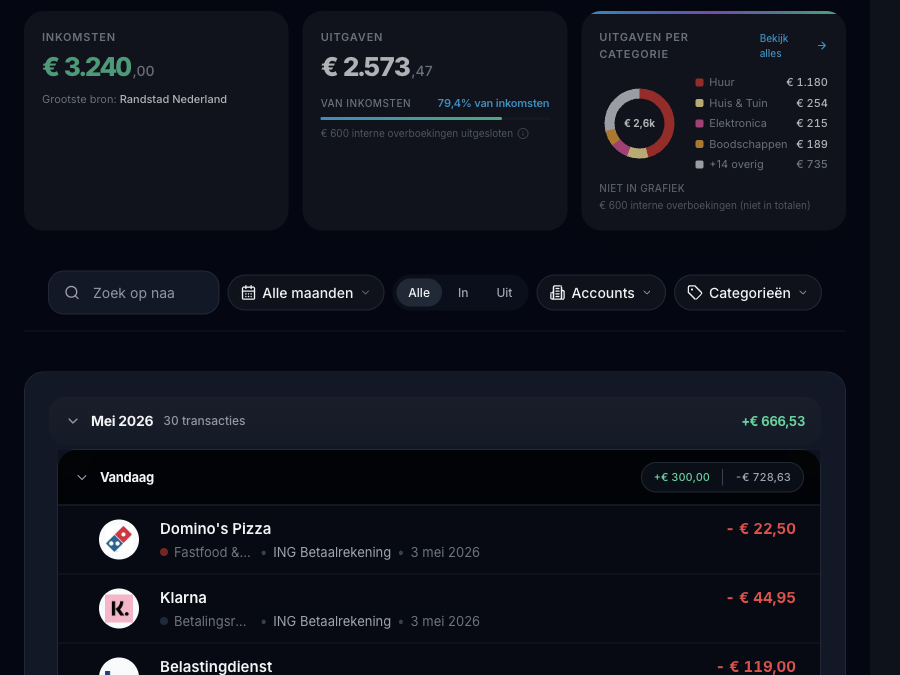This screenshot has width=900, height=675.
Task: Open the Categorieën filter dropdown
Action: [x=747, y=293]
